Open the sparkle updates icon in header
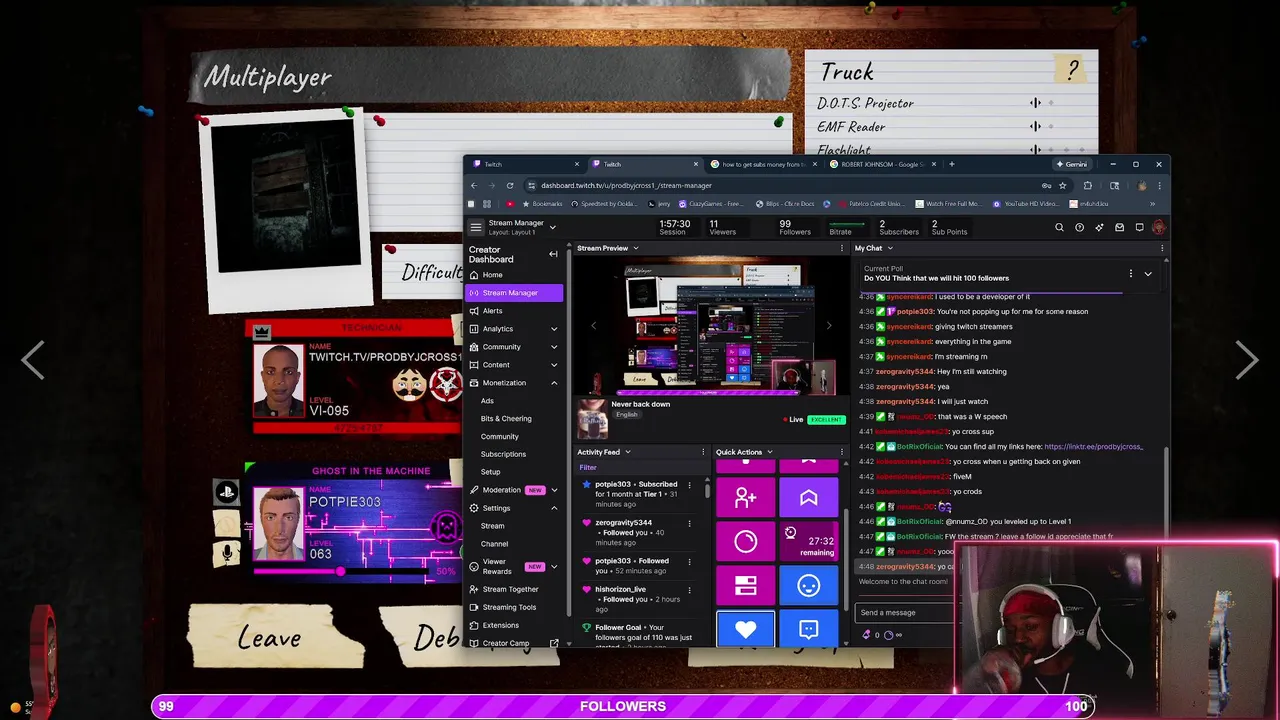This screenshot has height=720, width=1280. click(x=1099, y=227)
